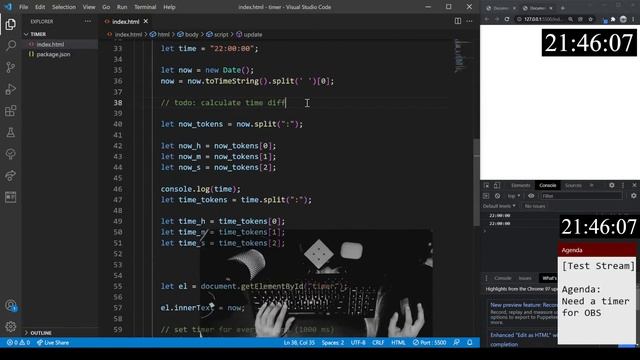Close the DevTools panel
Image resolution: width=640 pixels, height=360 pixels.
click(x=634, y=185)
